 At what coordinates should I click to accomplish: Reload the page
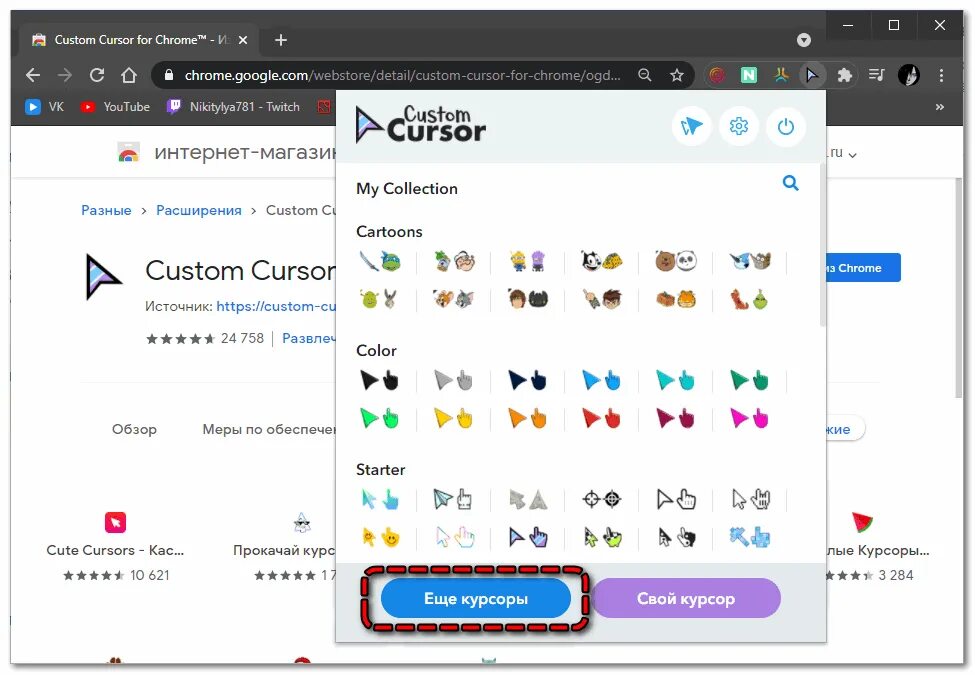coord(96,75)
